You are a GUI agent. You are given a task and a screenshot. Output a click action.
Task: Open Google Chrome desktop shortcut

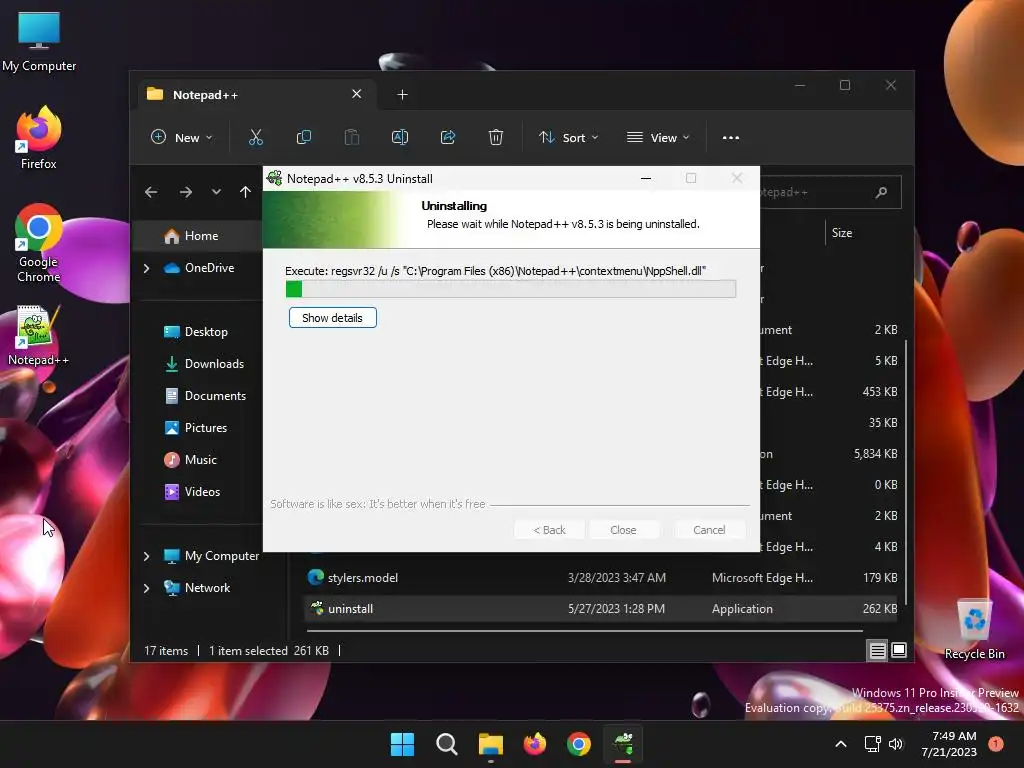click(x=39, y=243)
